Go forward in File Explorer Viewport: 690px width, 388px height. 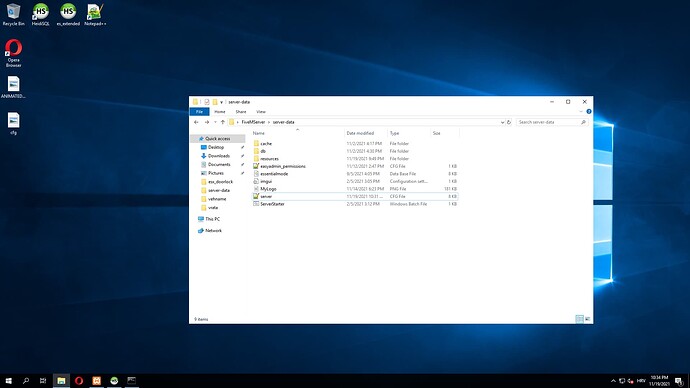[207, 122]
